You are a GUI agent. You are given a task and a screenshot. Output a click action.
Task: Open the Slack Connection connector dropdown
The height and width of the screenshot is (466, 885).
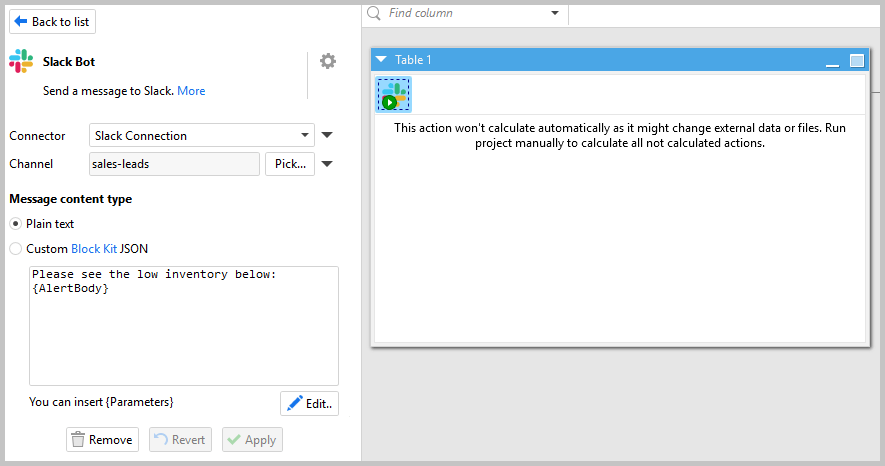[202, 135]
